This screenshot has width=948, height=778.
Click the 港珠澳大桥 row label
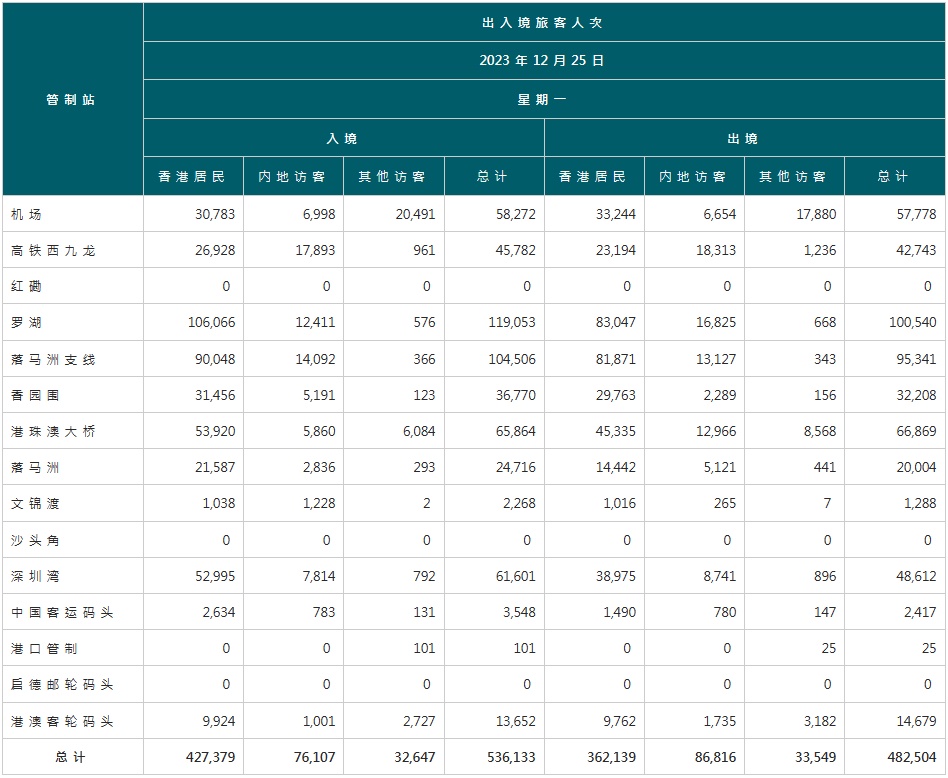click(54, 432)
